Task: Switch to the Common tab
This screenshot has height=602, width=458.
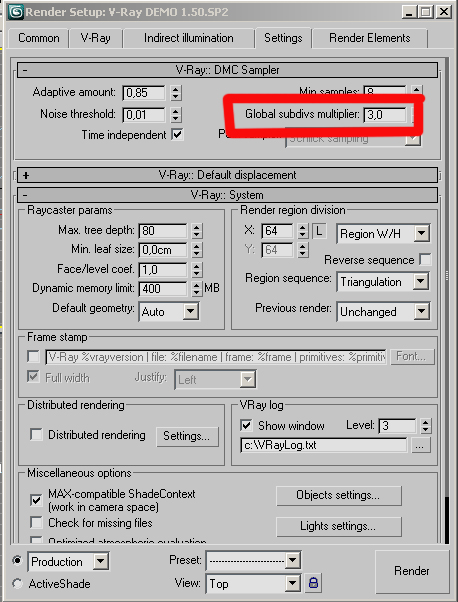Action: tap(39, 38)
